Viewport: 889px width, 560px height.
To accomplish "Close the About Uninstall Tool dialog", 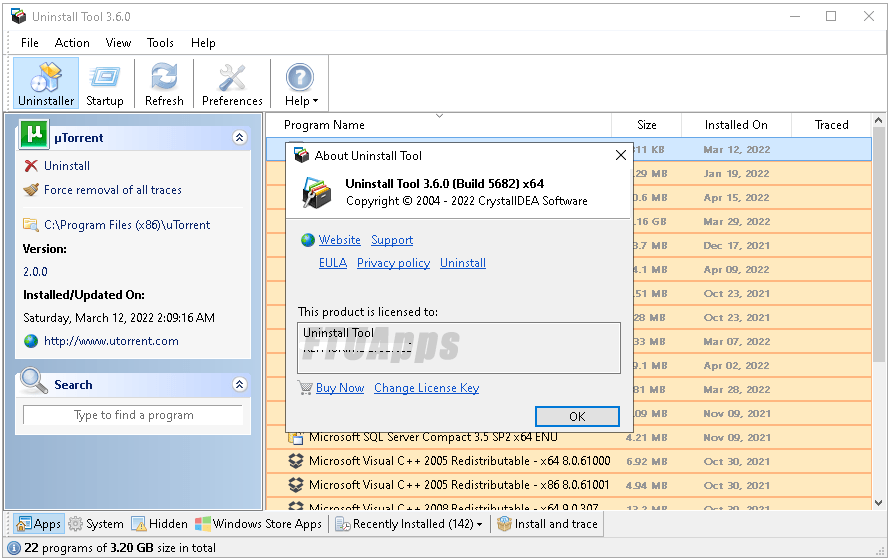I will [621, 155].
